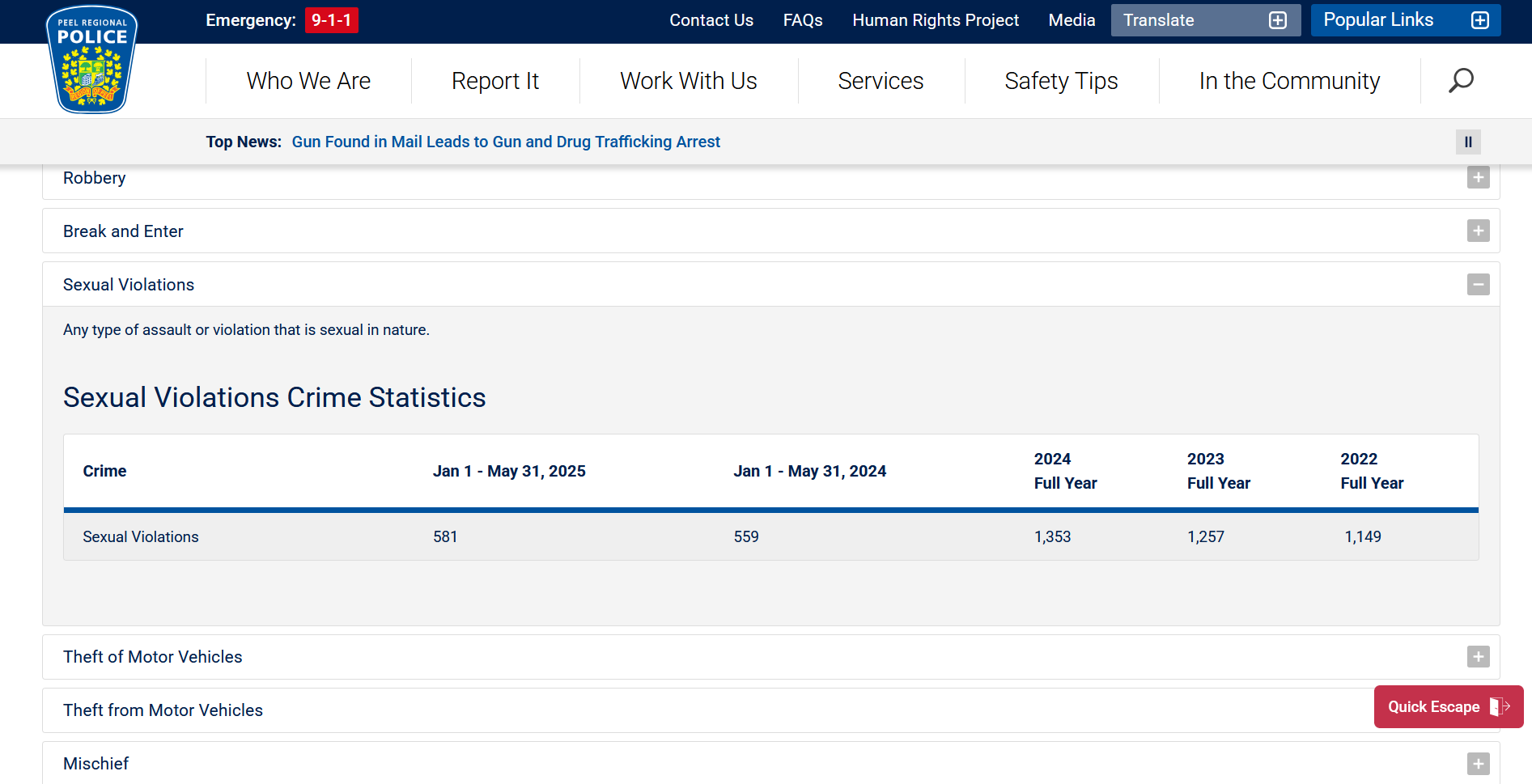1532x784 pixels.
Task: Click the value 559 in the table
Action: (746, 537)
